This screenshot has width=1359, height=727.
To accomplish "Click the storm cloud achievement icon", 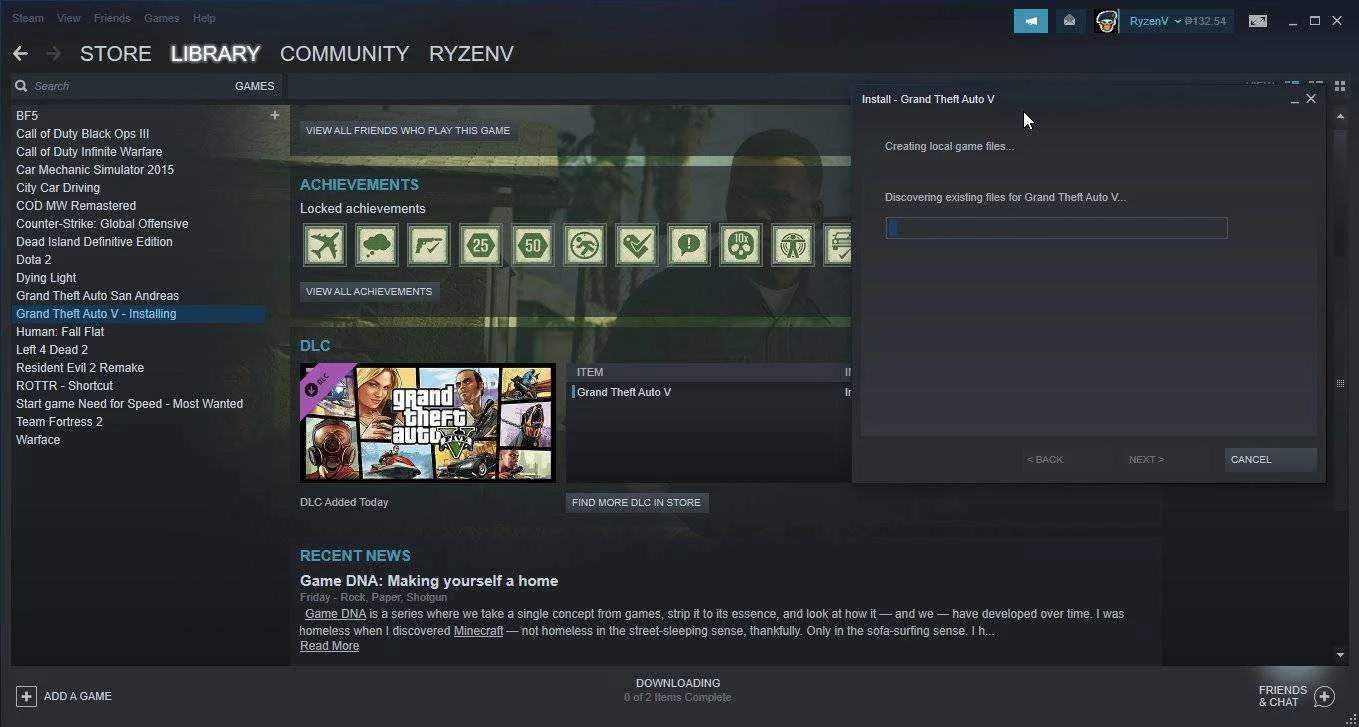I will coord(376,245).
